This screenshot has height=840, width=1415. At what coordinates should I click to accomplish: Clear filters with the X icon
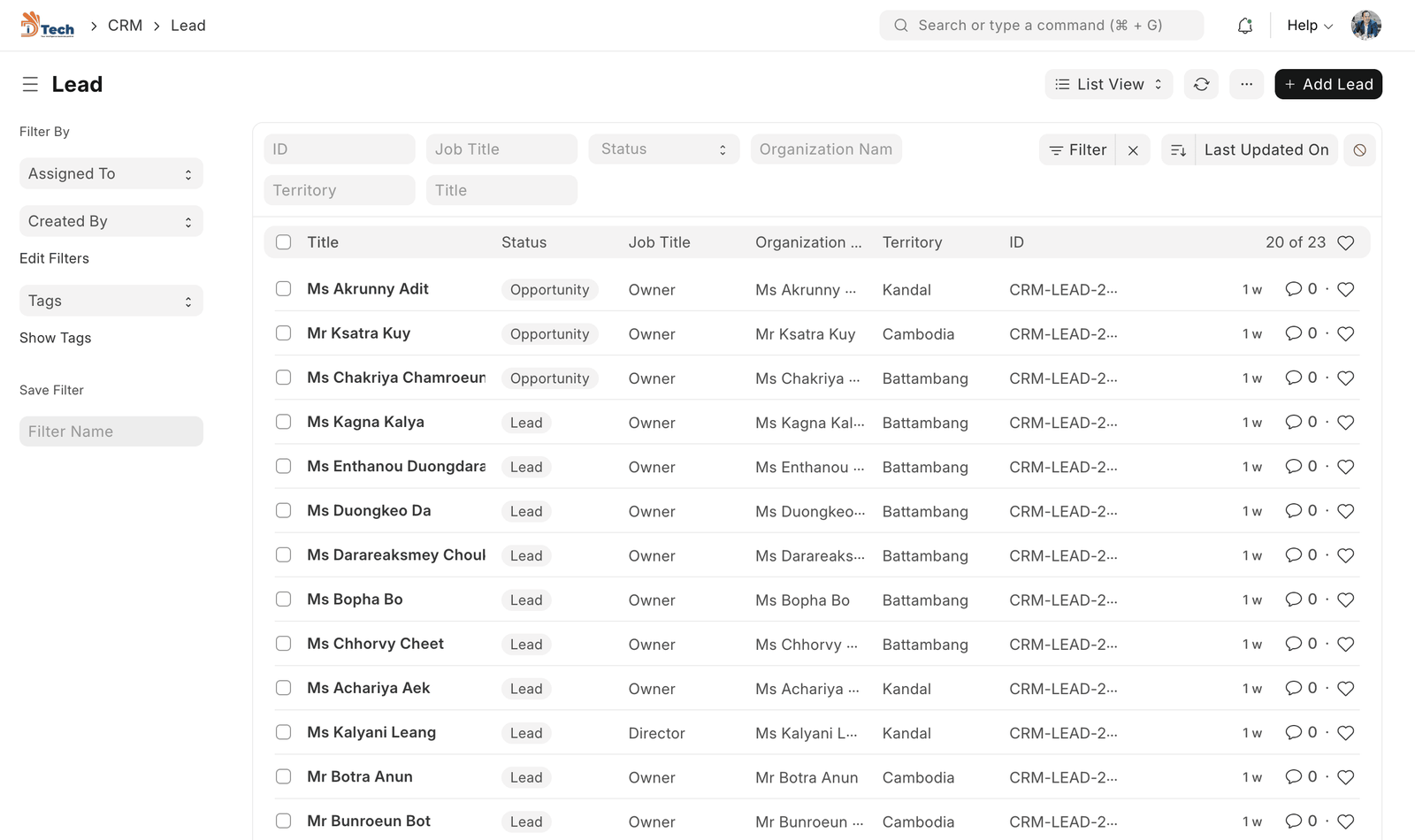[1133, 150]
